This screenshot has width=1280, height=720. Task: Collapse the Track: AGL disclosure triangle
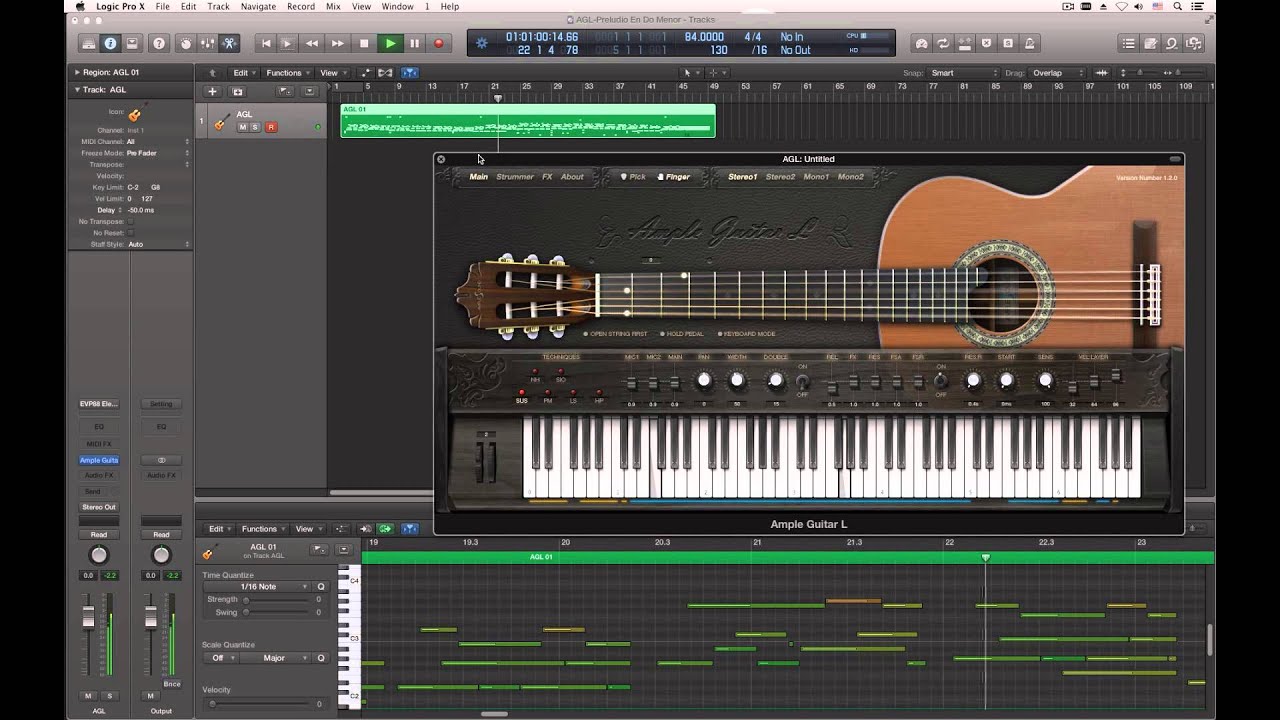coord(77,90)
